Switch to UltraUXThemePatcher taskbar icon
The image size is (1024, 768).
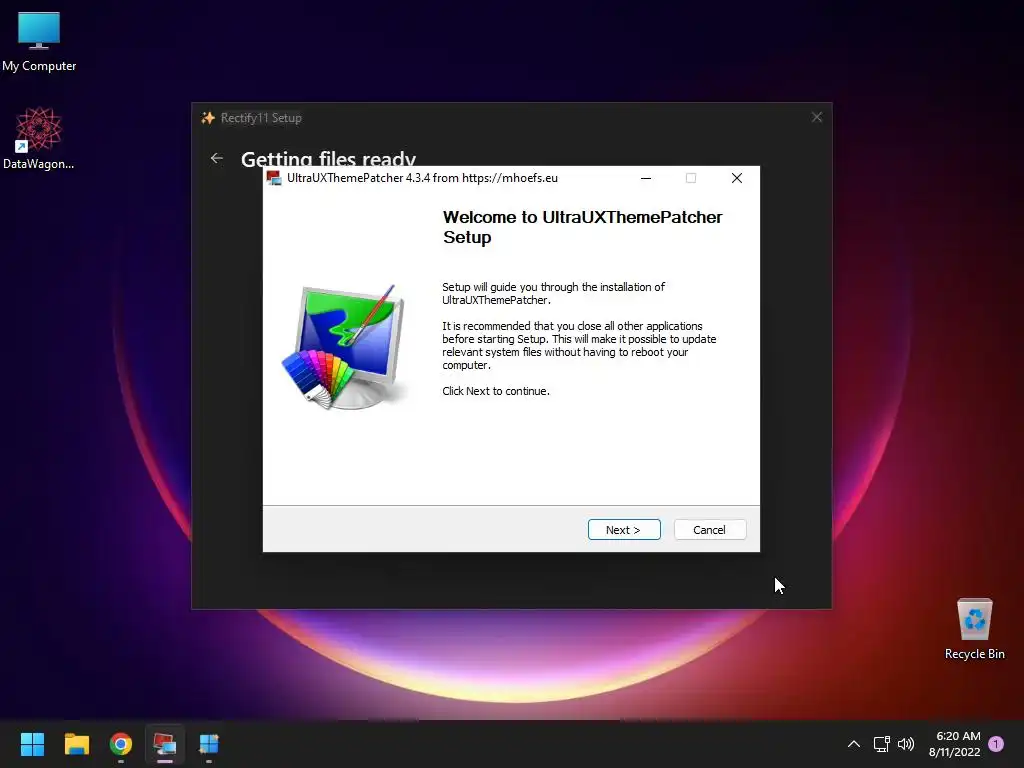pos(165,744)
